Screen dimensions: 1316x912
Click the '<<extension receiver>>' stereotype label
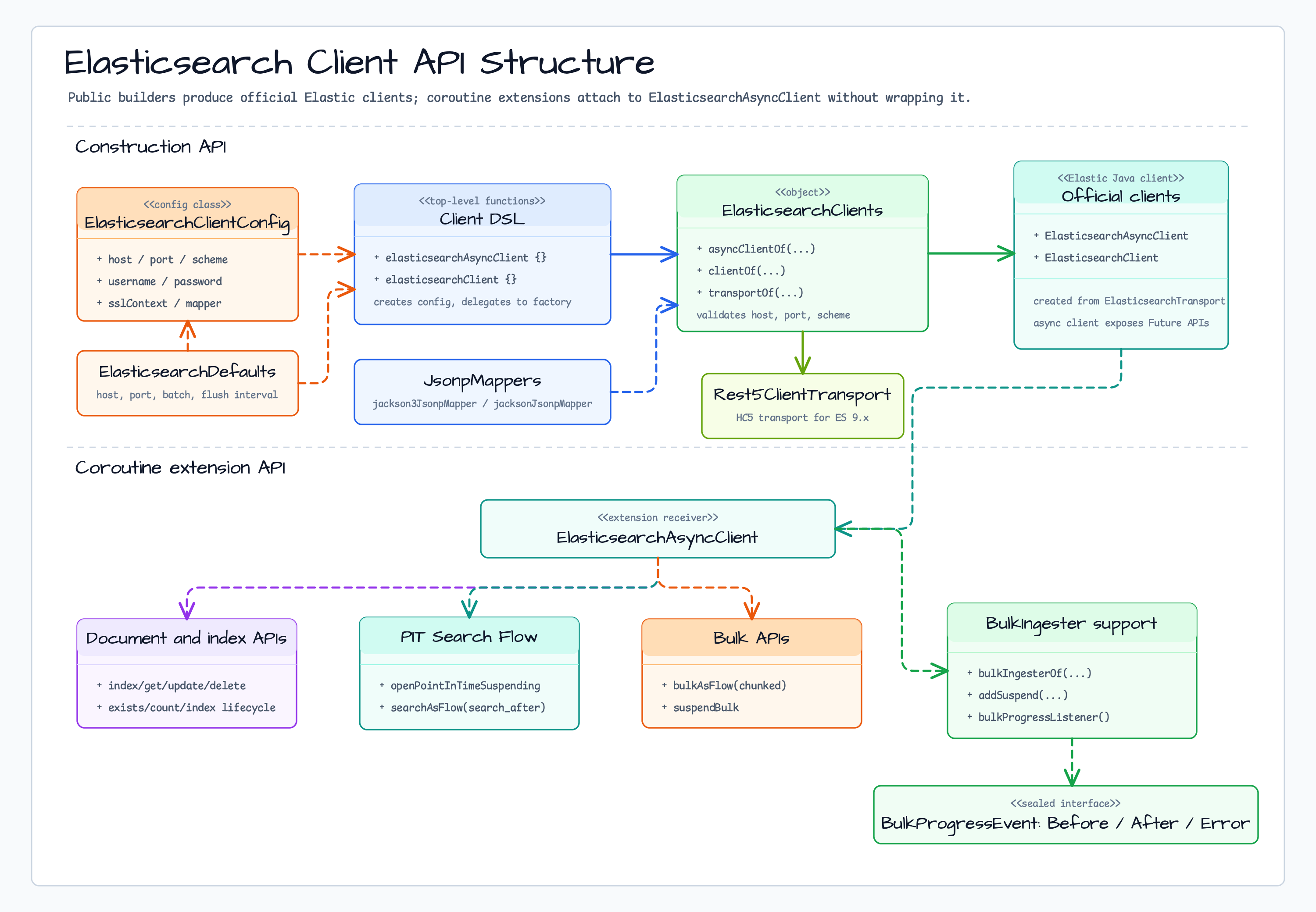[658, 517]
